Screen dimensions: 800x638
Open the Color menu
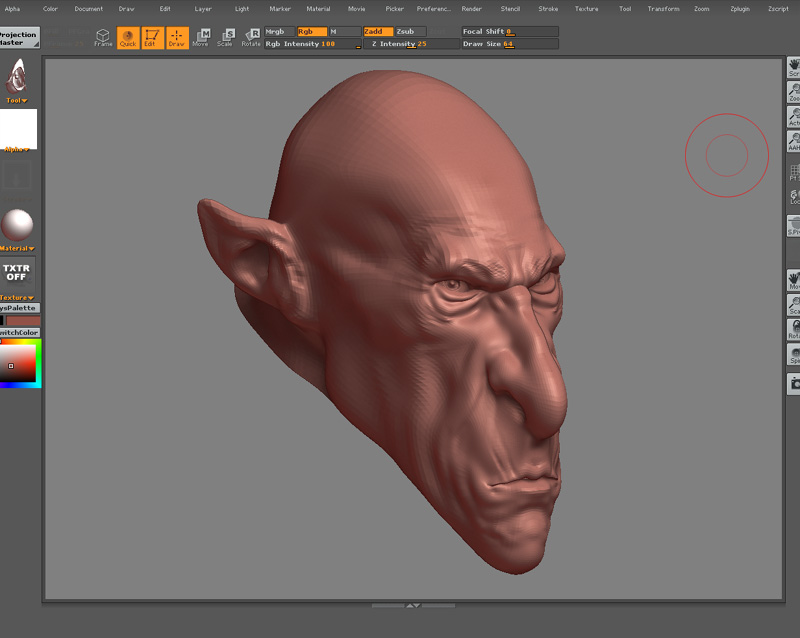50,9
